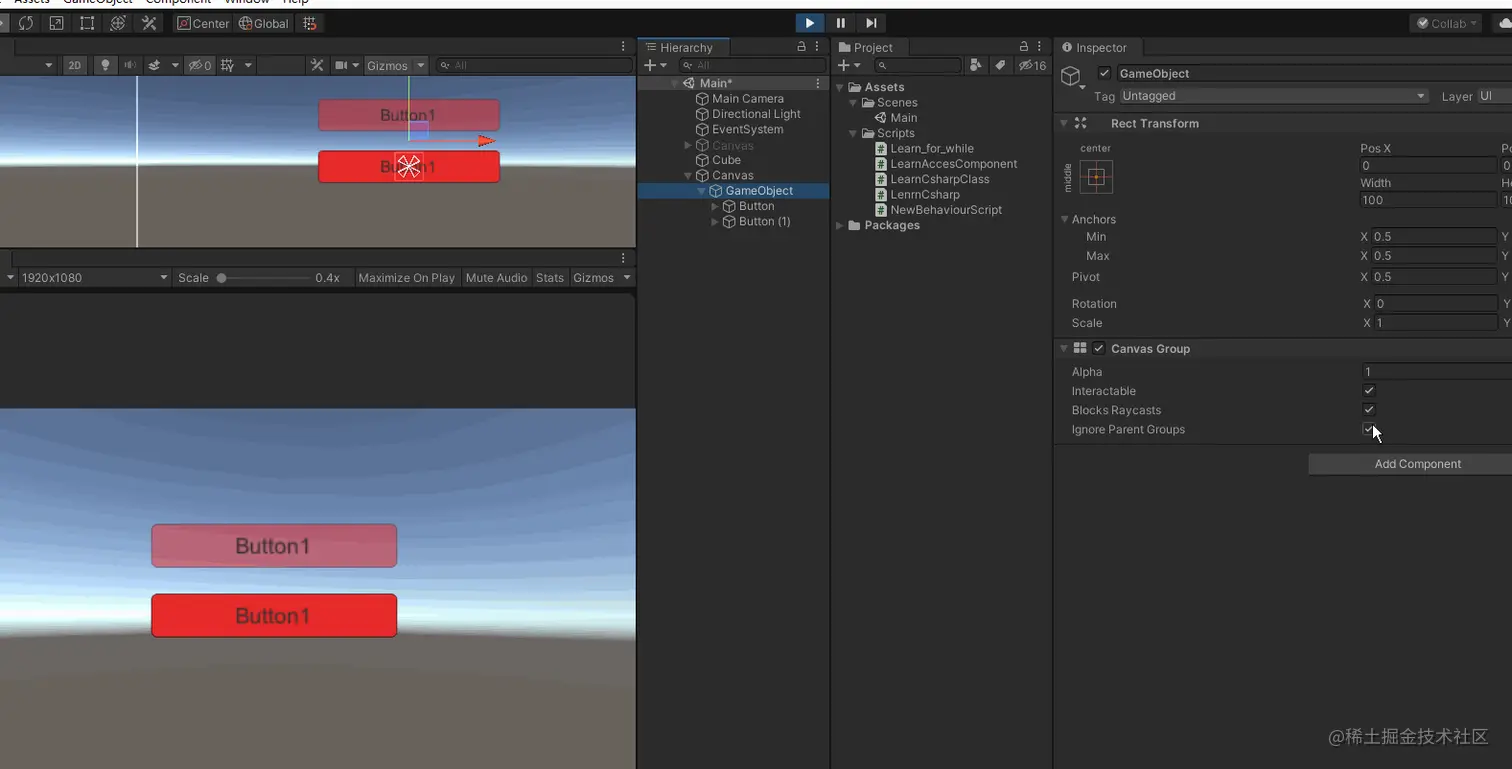Click Project search by type icon
Image resolution: width=1512 pixels, height=769 pixels.
(976, 65)
